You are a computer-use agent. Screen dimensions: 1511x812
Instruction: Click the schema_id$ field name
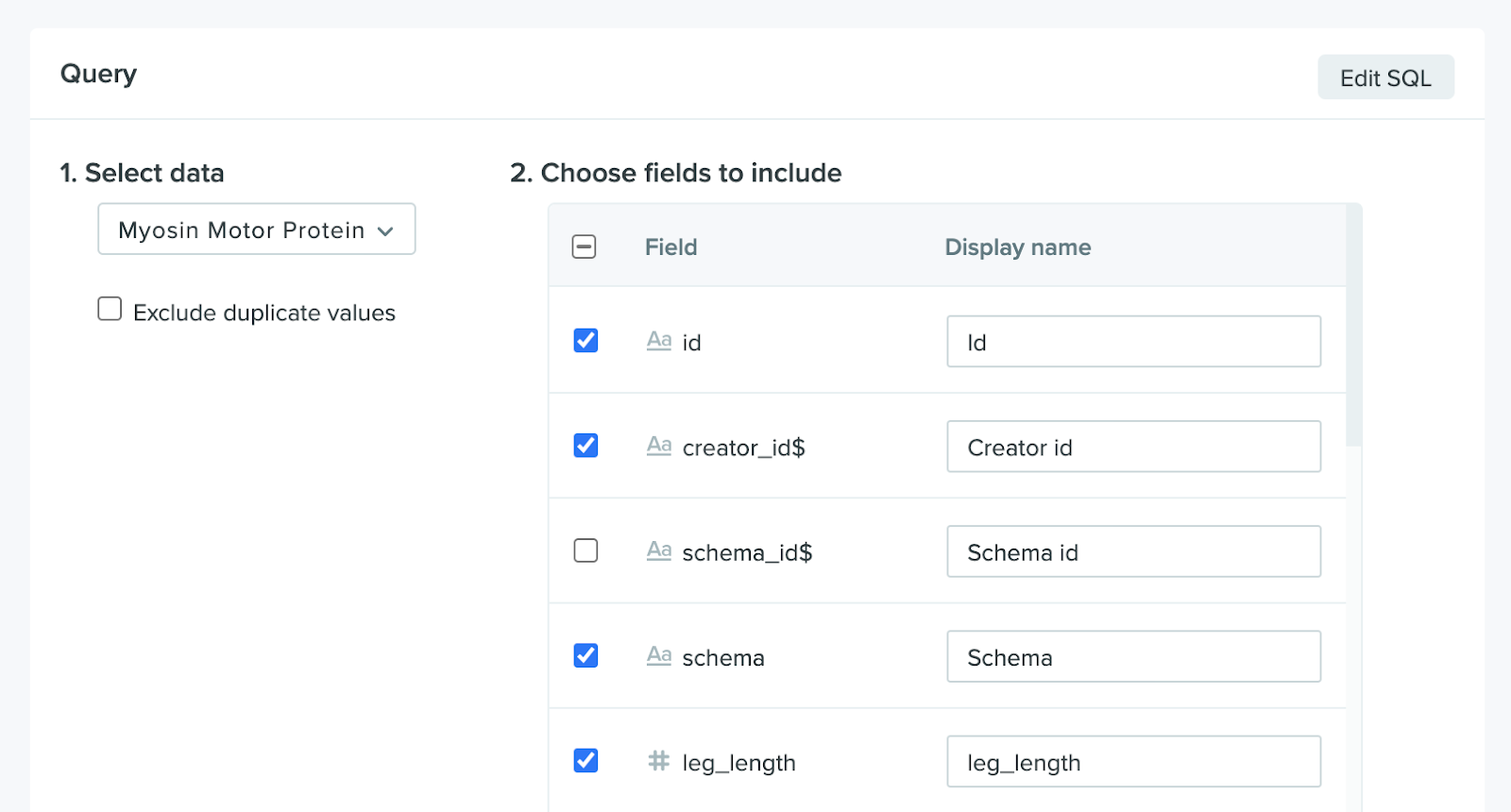click(747, 552)
